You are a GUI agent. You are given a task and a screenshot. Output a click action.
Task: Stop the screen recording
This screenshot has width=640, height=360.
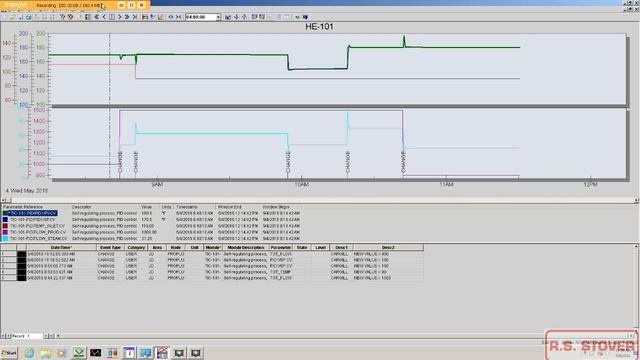pos(141,5)
